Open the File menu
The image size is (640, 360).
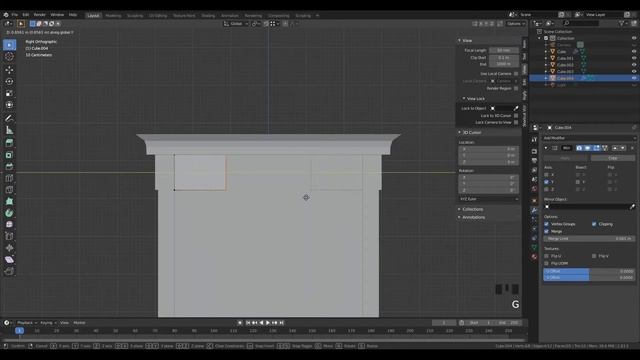click(15, 15)
